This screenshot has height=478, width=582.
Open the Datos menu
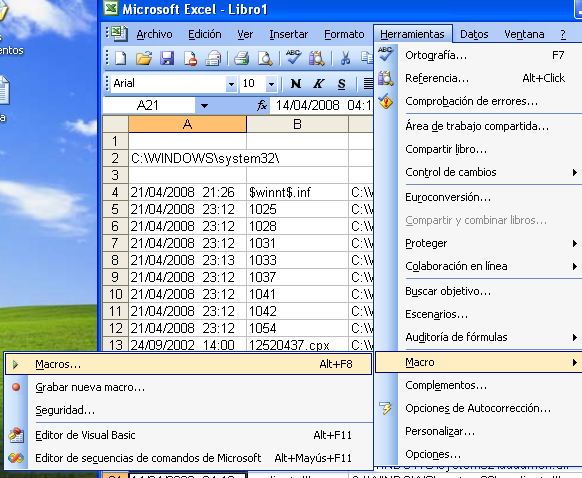coord(474,34)
